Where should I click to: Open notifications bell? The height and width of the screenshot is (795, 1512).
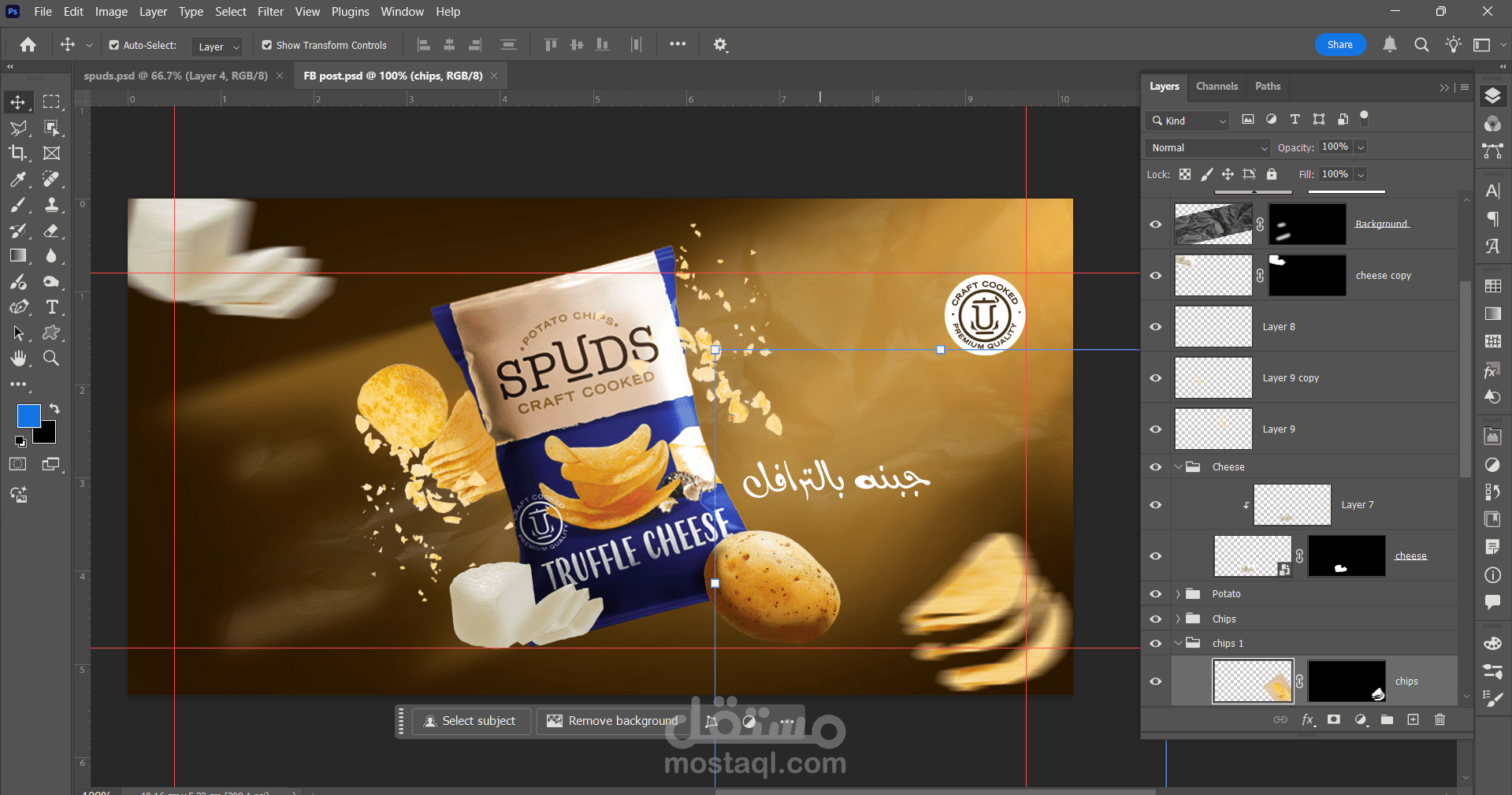tap(1390, 45)
